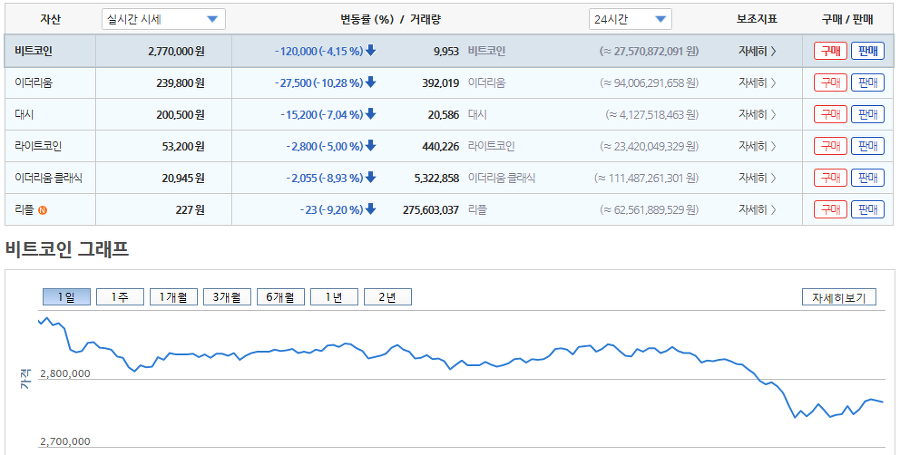The image size is (900, 455).
Task: Switch chart range to 1주
Action: [x=120, y=297]
